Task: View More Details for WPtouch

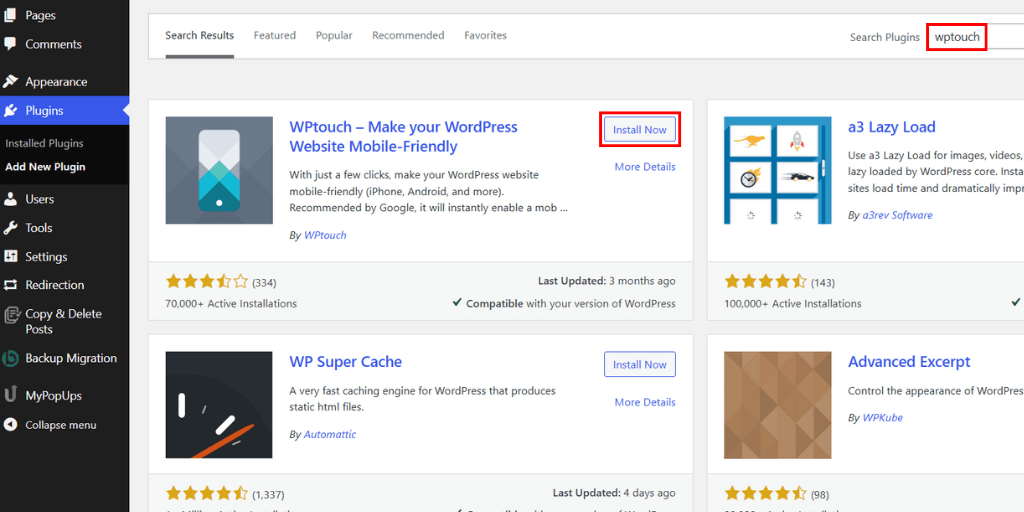Action: [645, 167]
